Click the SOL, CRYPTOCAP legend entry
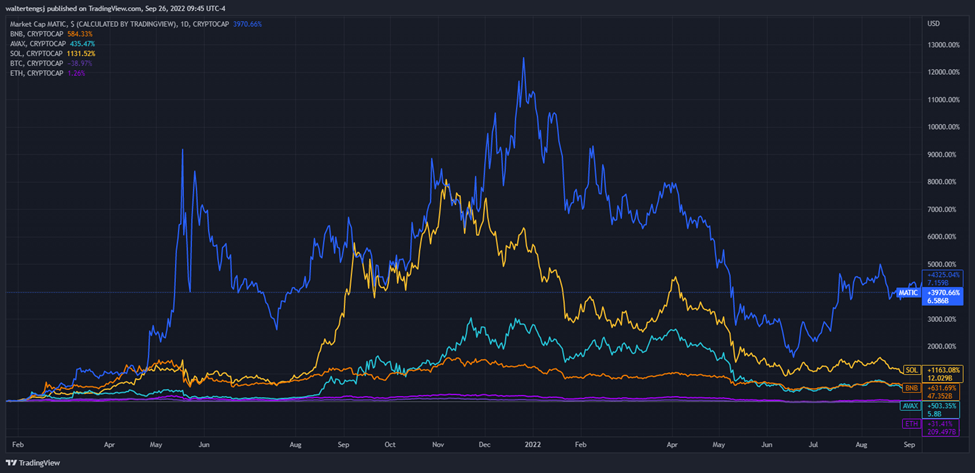 pyautogui.click(x=35, y=53)
